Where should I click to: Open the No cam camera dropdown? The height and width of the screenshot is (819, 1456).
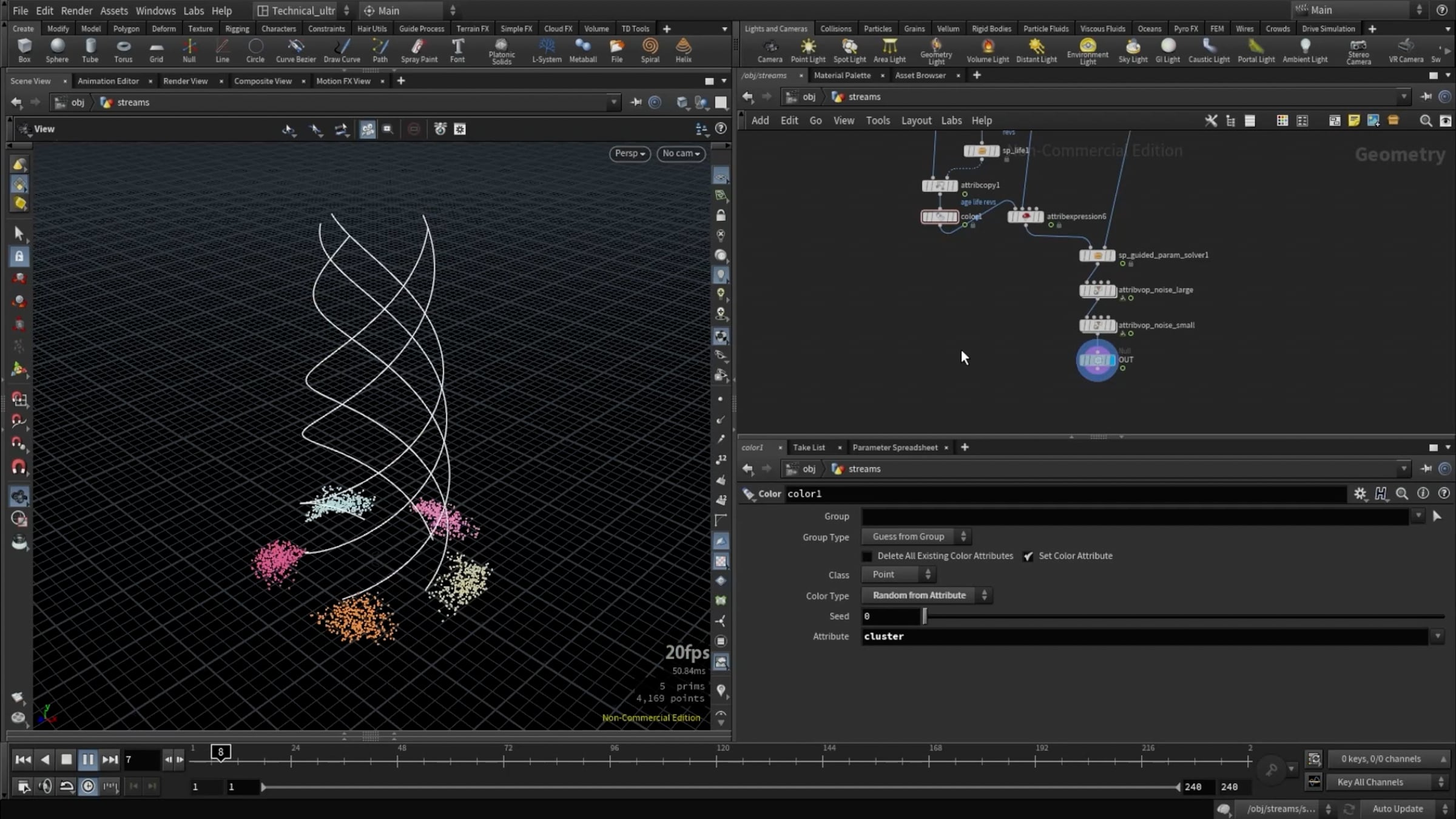point(681,153)
